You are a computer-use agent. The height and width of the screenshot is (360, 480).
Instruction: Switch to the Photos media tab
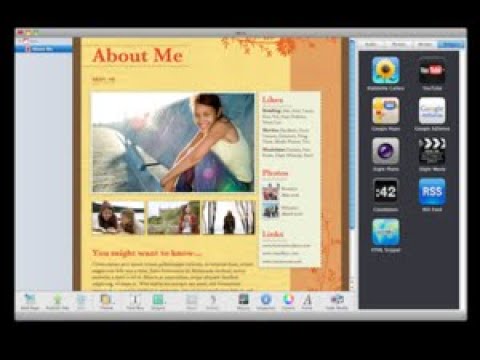click(x=398, y=44)
